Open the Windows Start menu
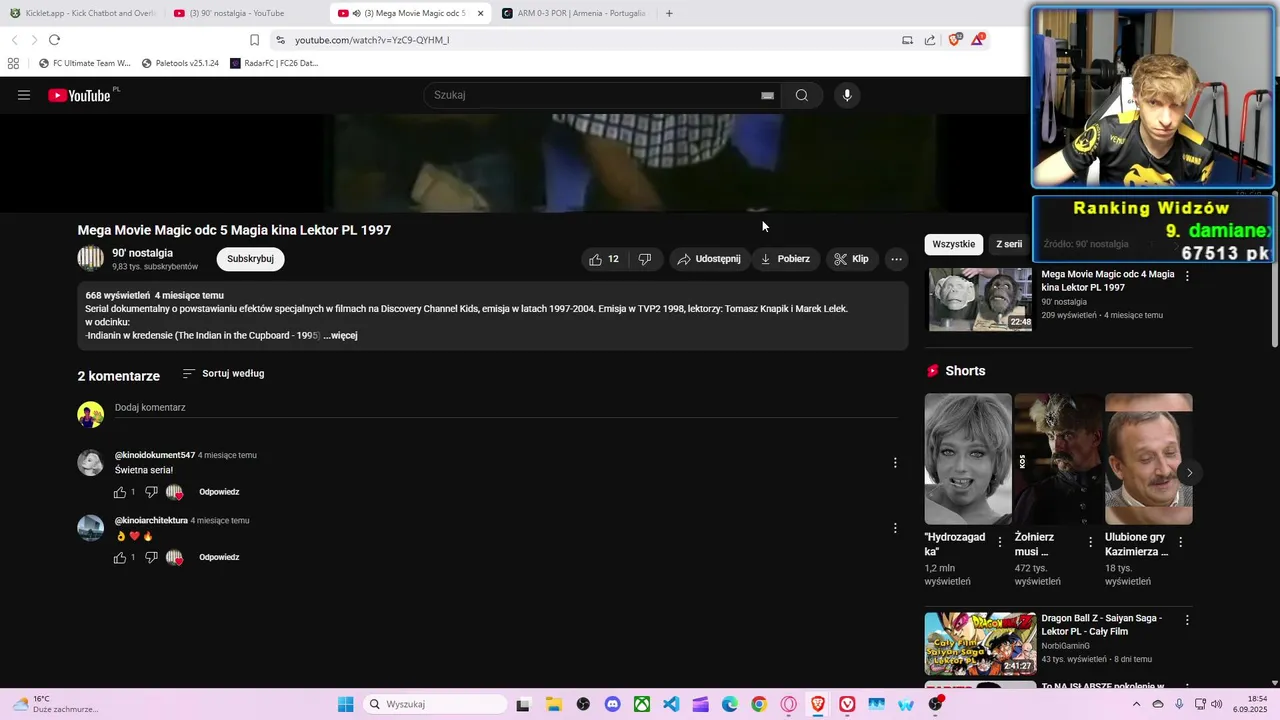The height and width of the screenshot is (720, 1280). coord(345,704)
